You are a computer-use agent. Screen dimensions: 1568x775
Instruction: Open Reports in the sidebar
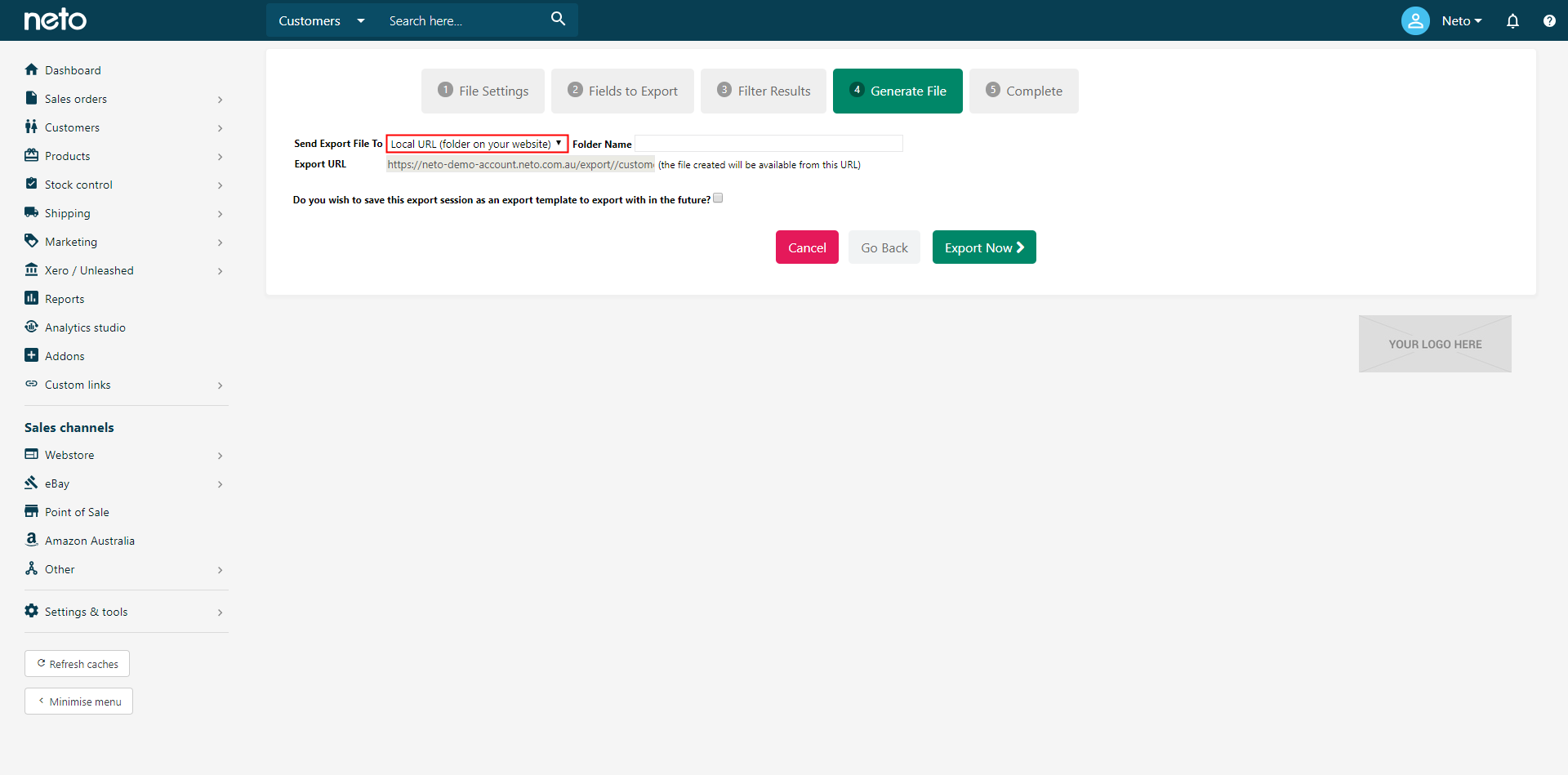[x=65, y=299]
